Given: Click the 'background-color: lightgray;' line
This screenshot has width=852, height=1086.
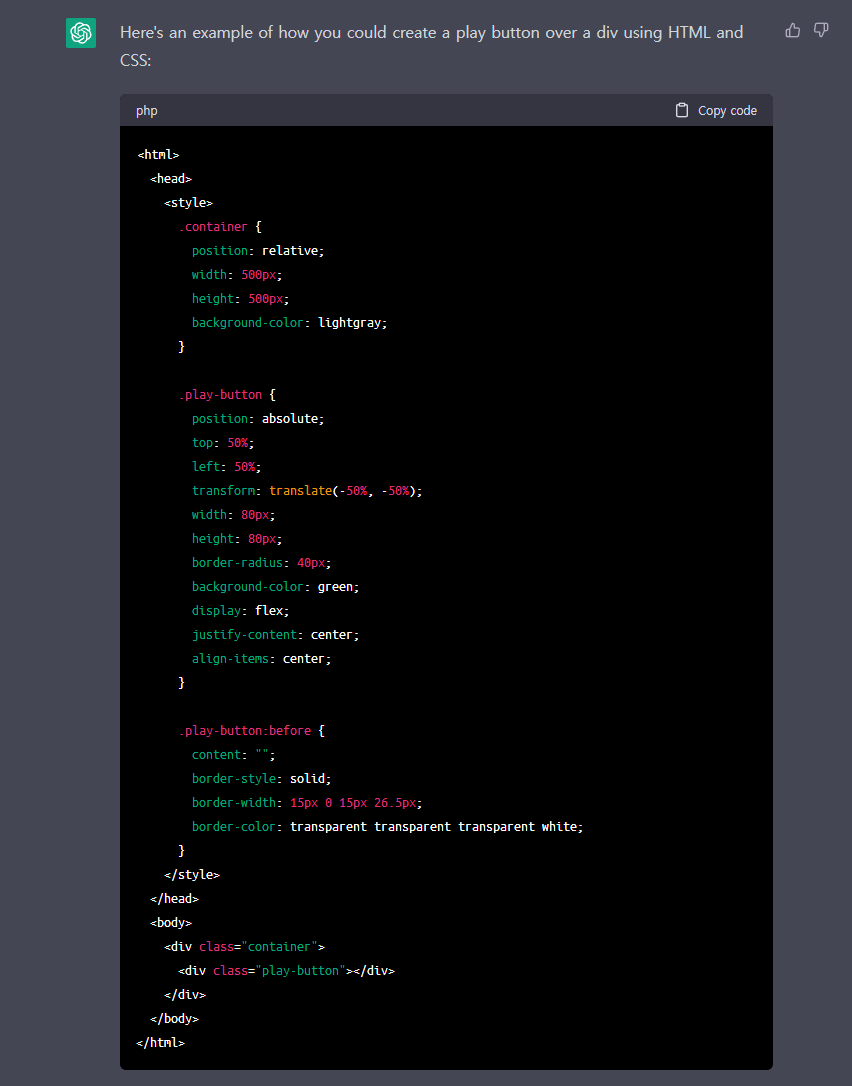Looking at the screenshot, I should click(290, 323).
